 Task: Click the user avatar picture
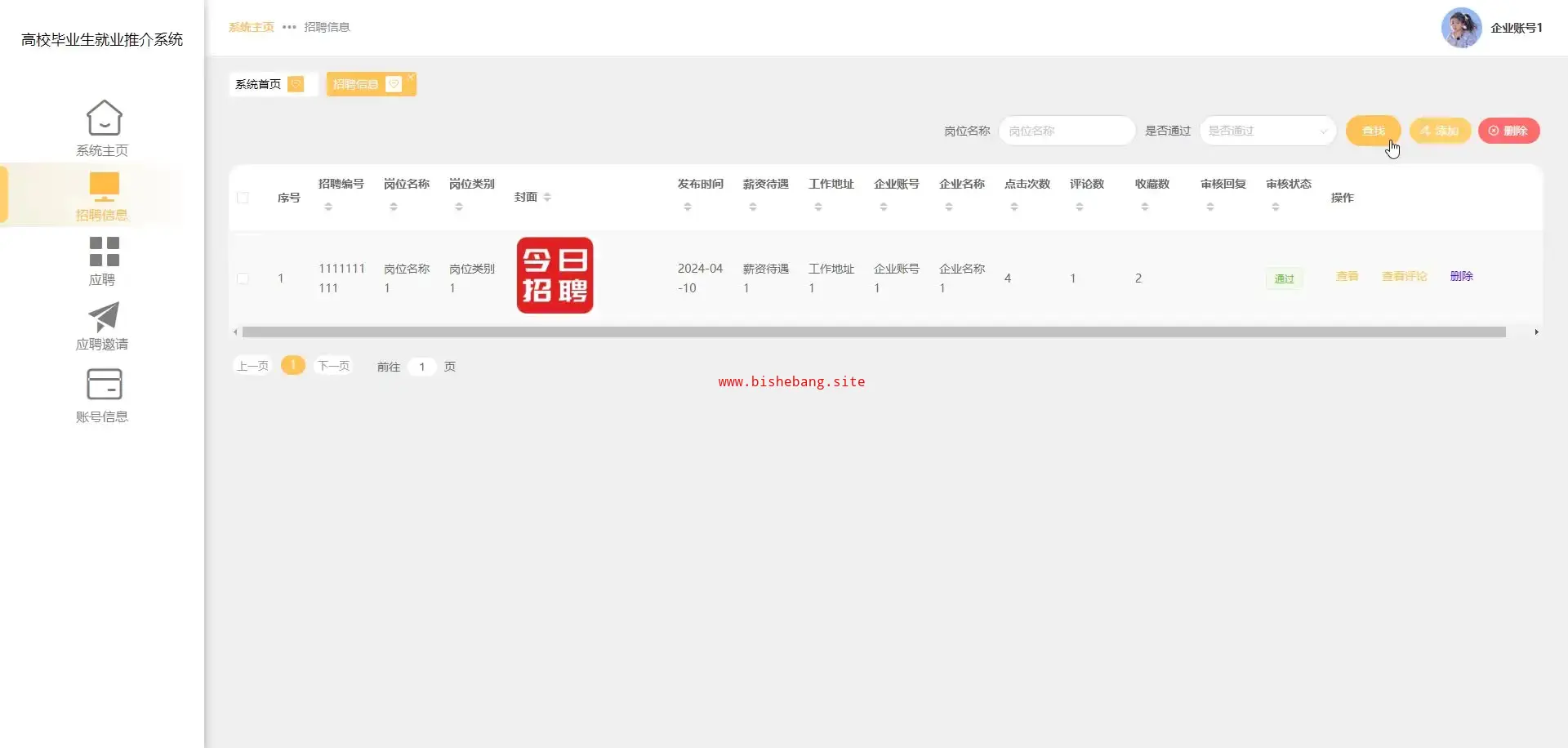pos(1461,28)
